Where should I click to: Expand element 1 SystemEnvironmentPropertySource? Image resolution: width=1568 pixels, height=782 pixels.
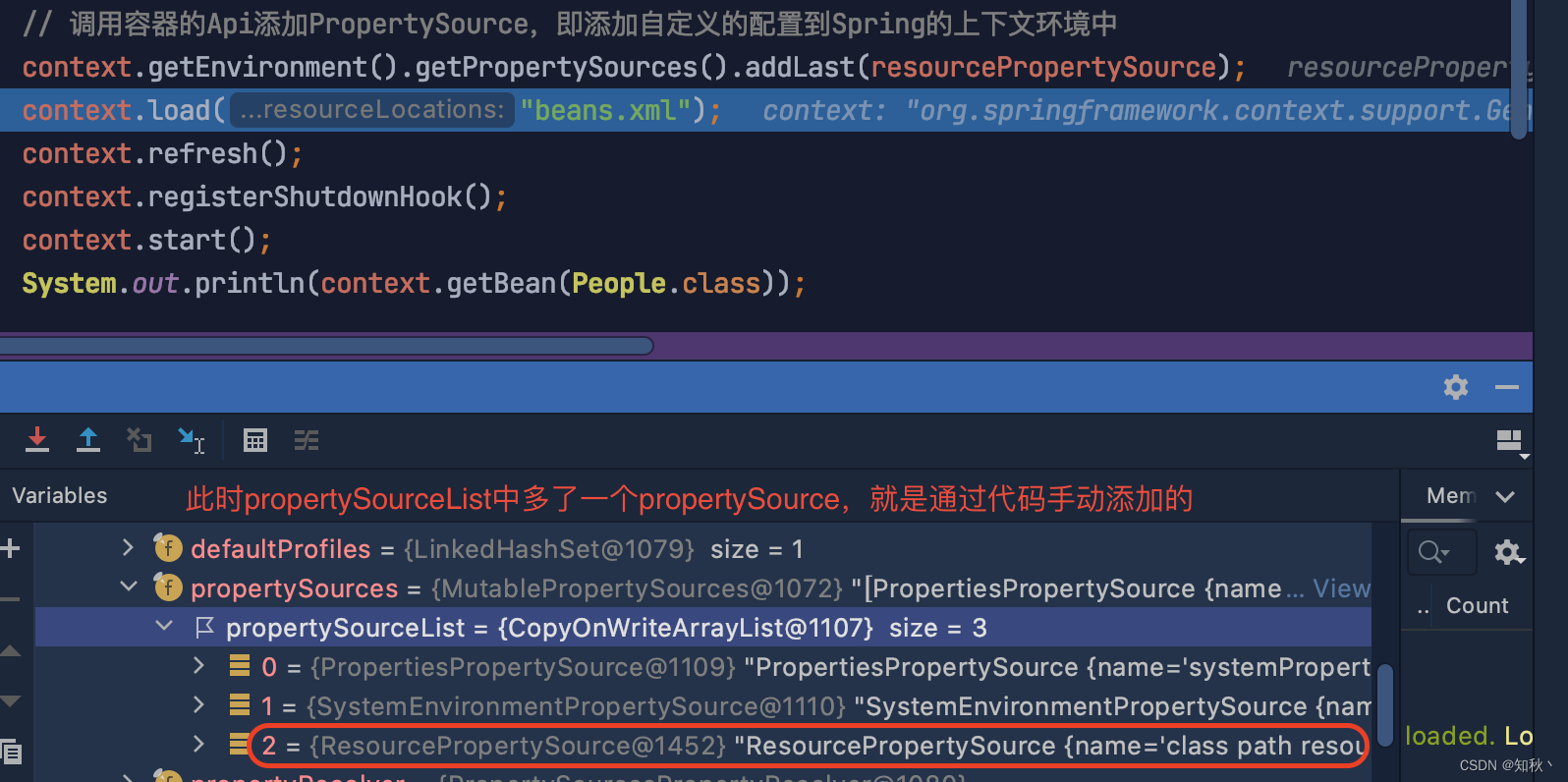199,704
